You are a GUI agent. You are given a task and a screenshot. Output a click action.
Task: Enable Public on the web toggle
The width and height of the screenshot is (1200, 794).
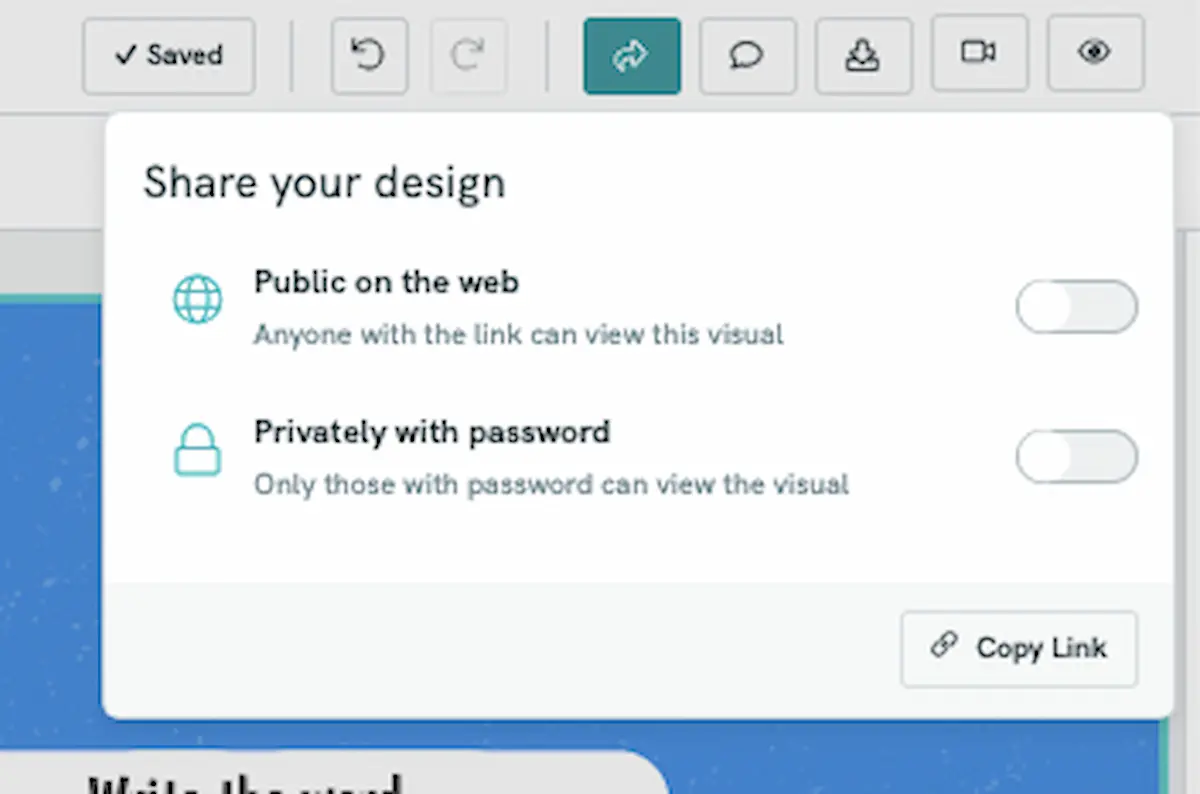(x=1076, y=307)
